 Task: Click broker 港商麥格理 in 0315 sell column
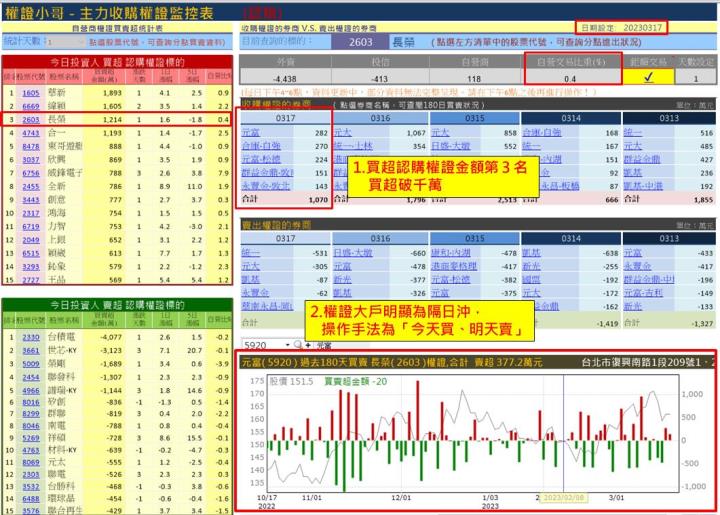pyautogui.click(x=454, y=266)
